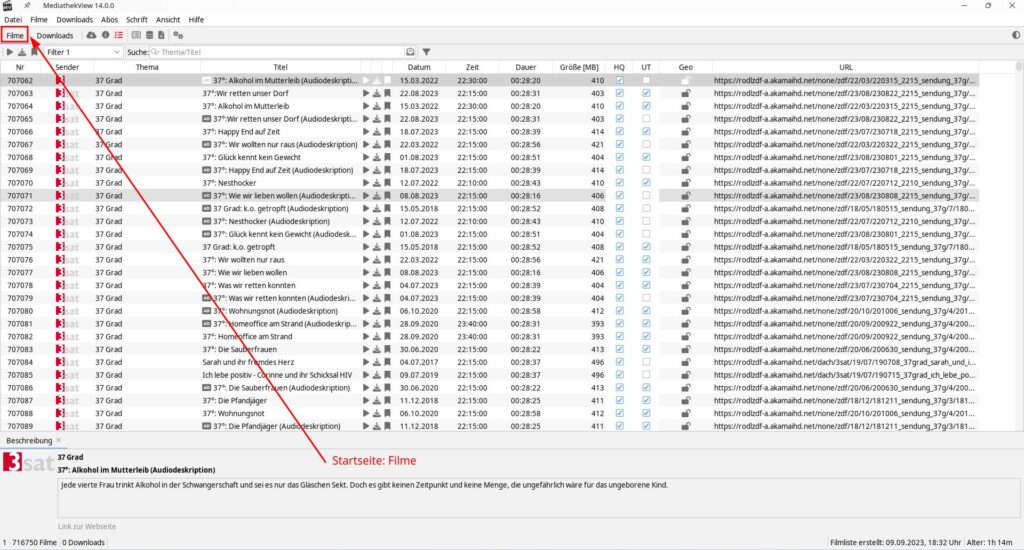Viewport: 1024px width, 550px height.
Task: Toggle UT checkbox in row 707089
Action: pos(646,426)
